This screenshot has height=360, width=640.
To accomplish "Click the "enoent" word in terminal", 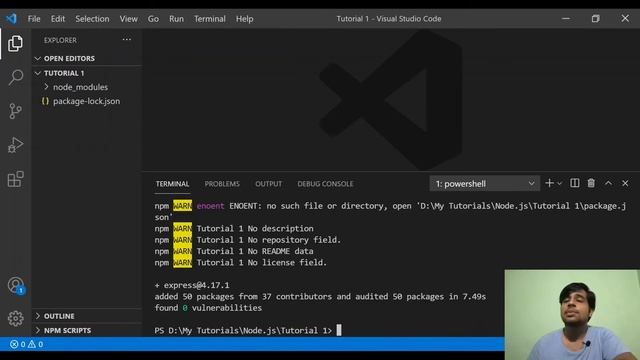I will click(211, 206).
